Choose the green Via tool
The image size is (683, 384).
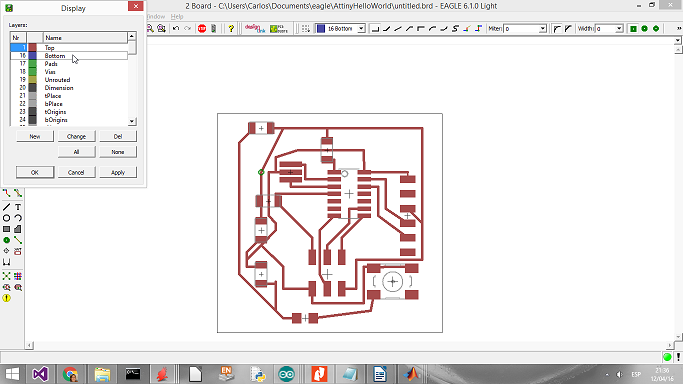click(x=6, y=240)
